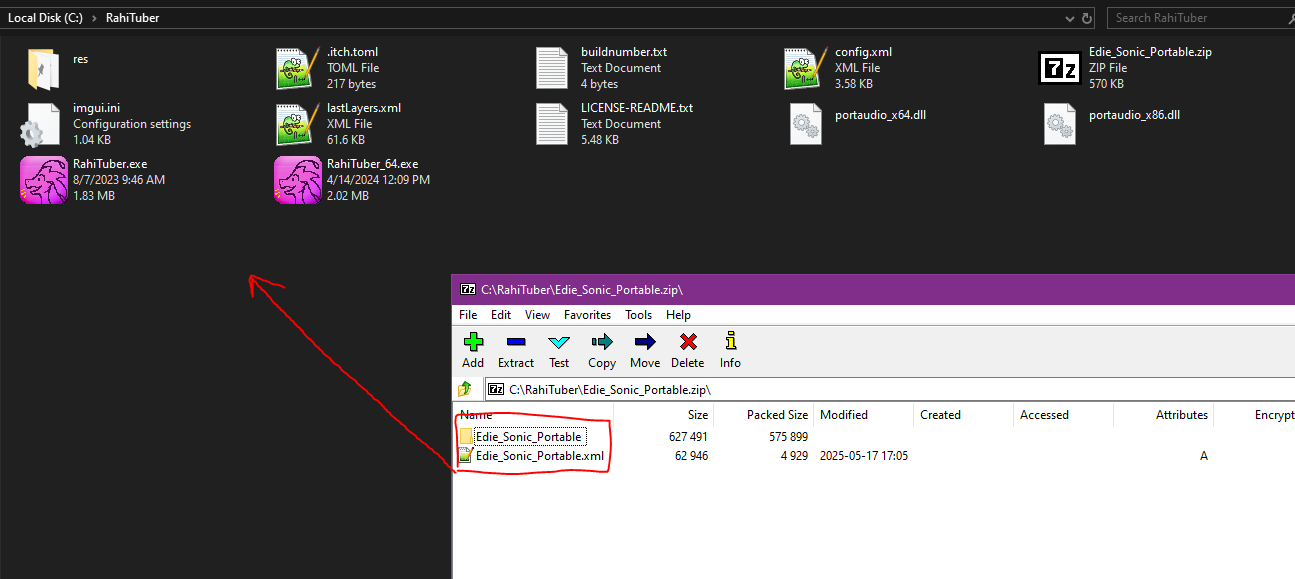The width and height of the screenshot is (1295, 579).
Task: Open the View menu in 7-Zip
Action: coord(537,315)
